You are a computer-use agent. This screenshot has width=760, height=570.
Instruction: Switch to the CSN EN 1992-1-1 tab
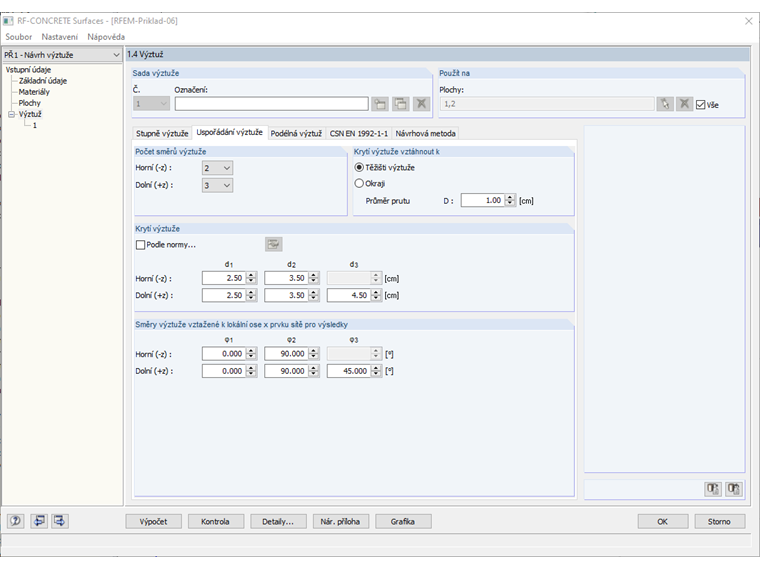click(359, 133)
